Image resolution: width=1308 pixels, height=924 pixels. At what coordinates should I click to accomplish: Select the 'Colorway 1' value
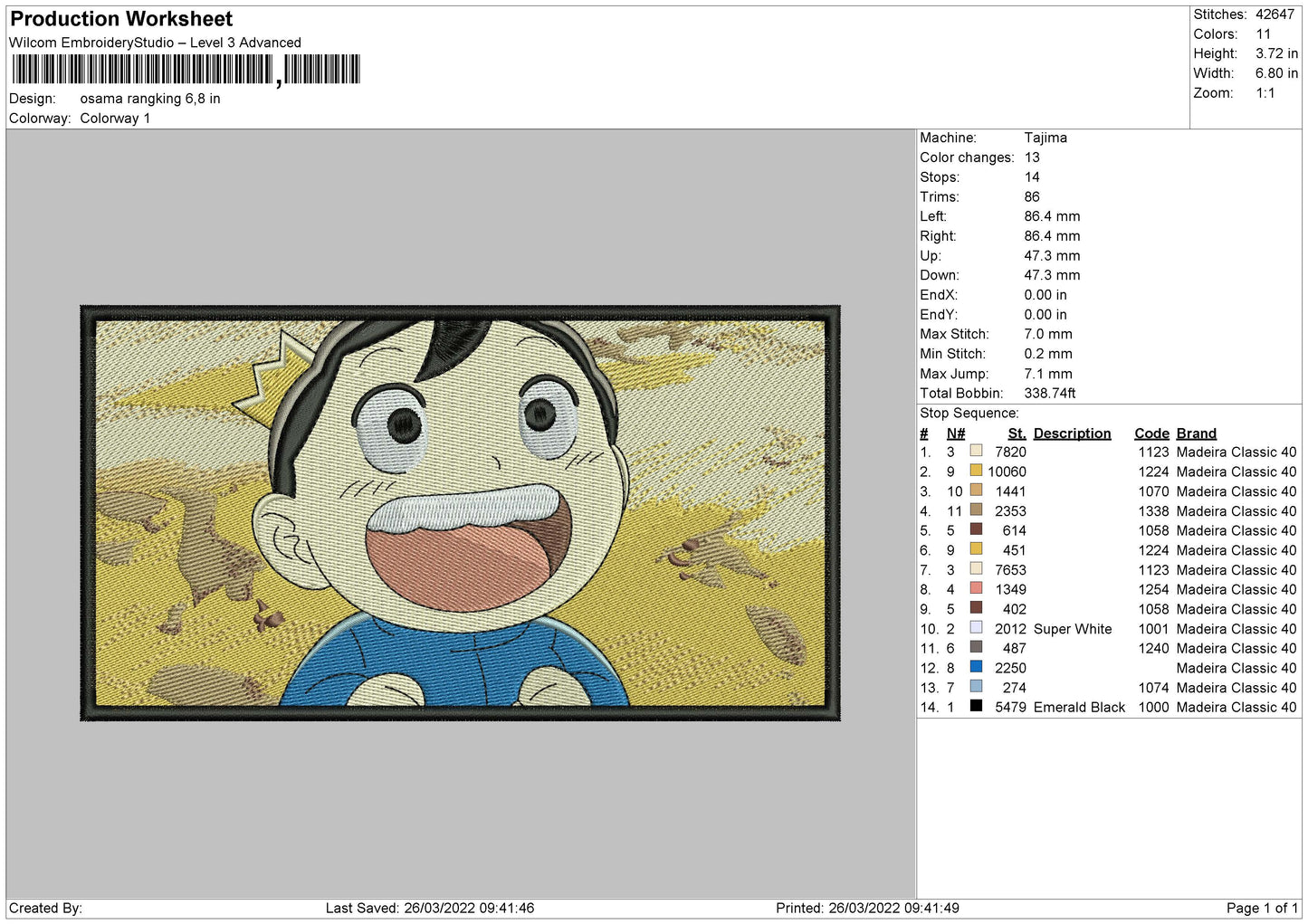coord(115,119)
